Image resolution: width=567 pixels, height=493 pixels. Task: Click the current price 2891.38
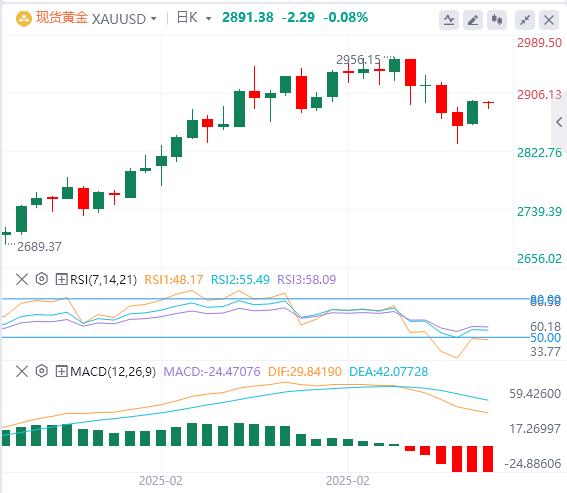(248, 17)
